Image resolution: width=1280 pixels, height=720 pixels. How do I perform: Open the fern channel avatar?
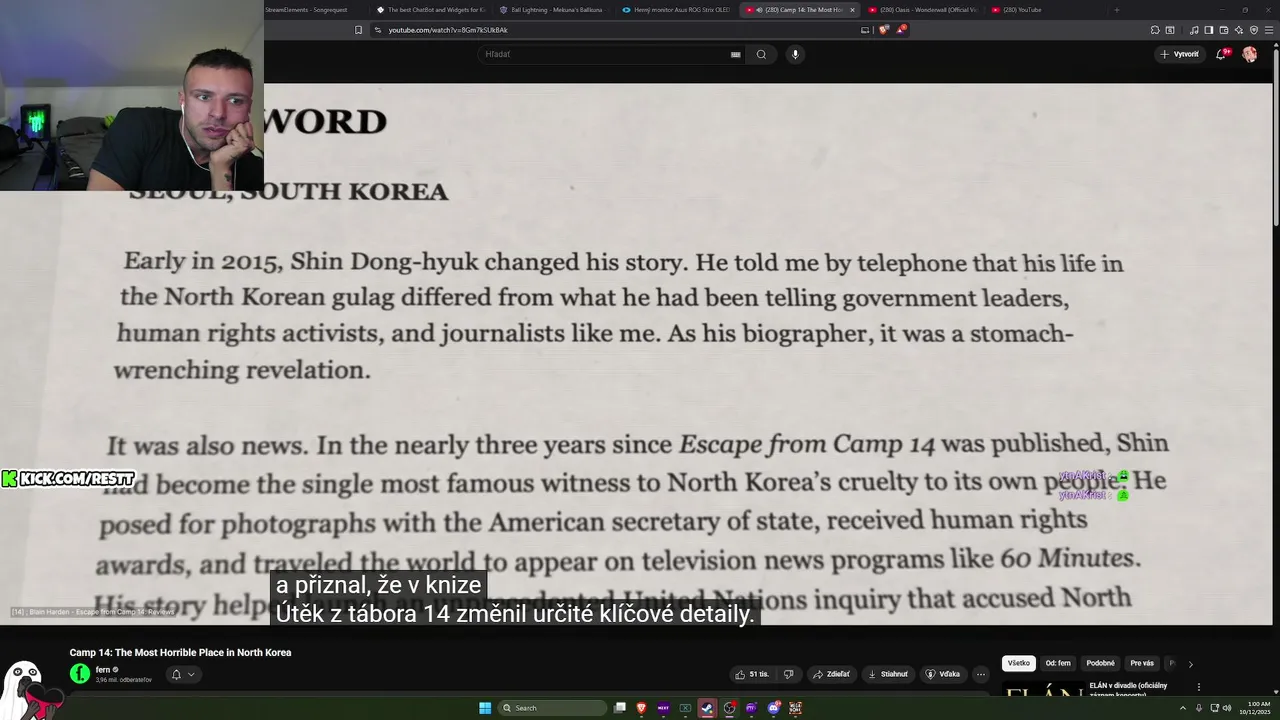click(x=79, y=674)
